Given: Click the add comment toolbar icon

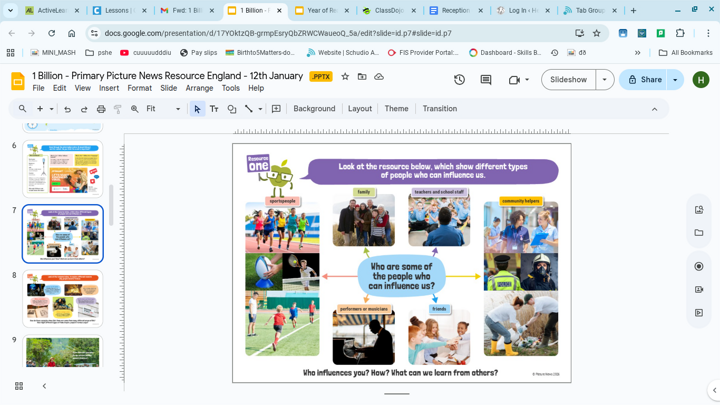Looking at the screenshot, I should (x=276, y=109).
